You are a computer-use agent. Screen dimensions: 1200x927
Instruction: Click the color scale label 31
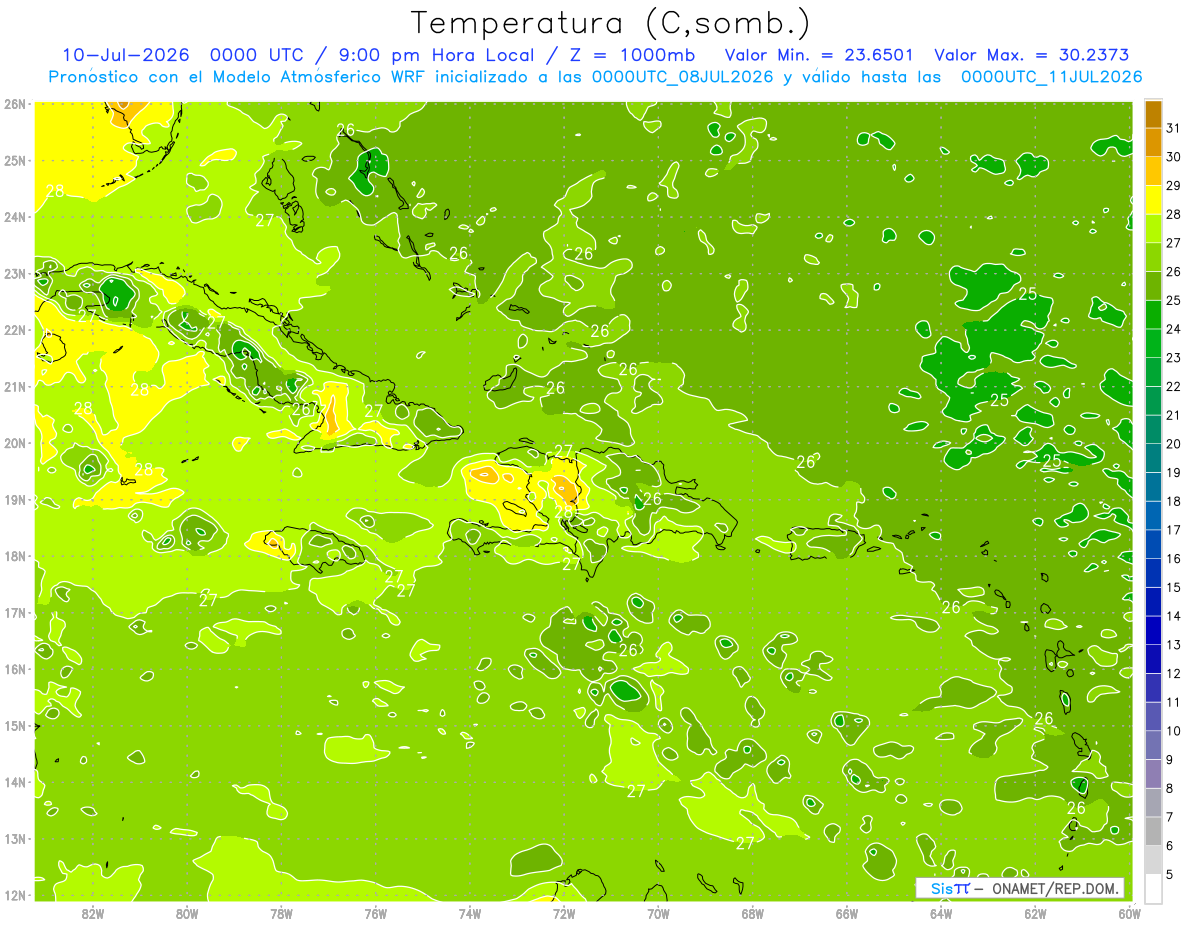[1173, 128]
